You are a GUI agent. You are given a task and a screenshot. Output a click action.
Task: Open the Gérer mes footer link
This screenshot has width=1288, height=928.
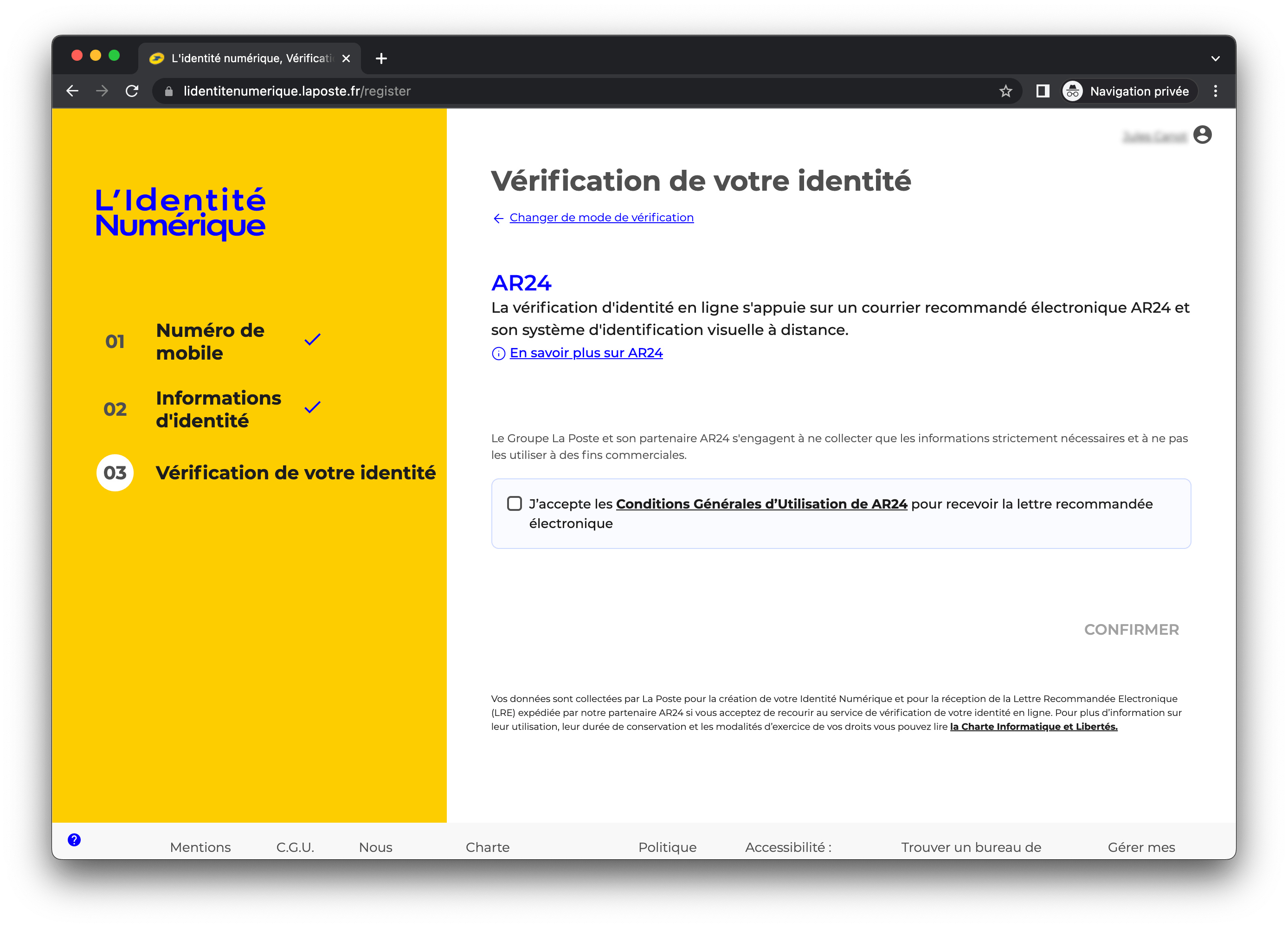tap(1141, 847)
